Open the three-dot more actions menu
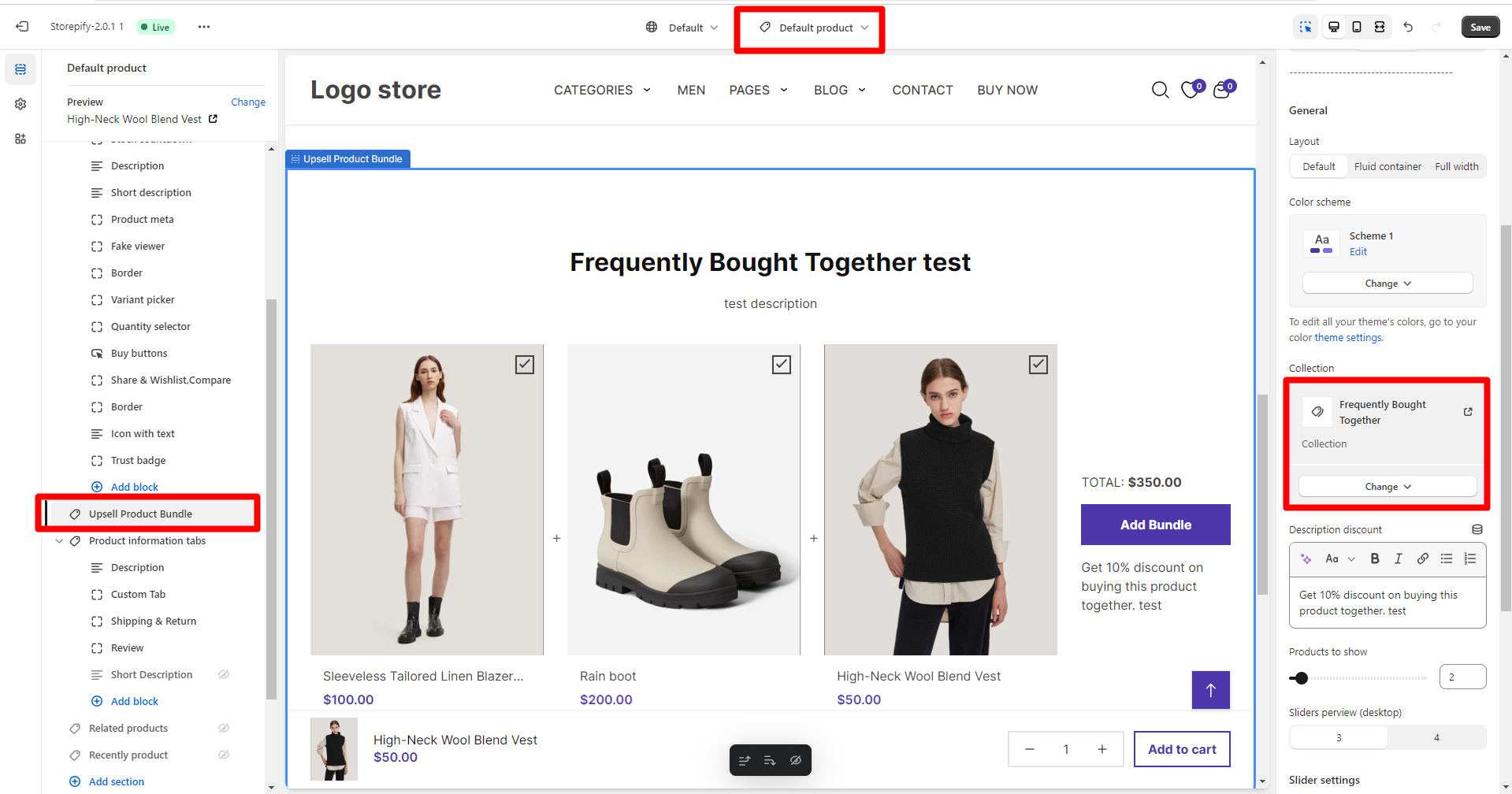 204,27
